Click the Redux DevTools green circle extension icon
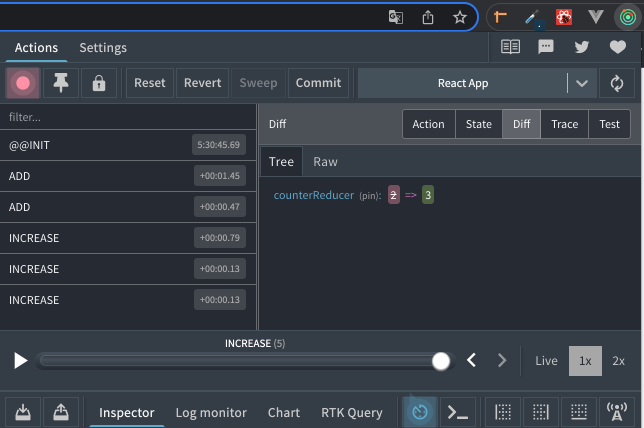Viewport: 644px width, 428px height. [x=628, y=17]
